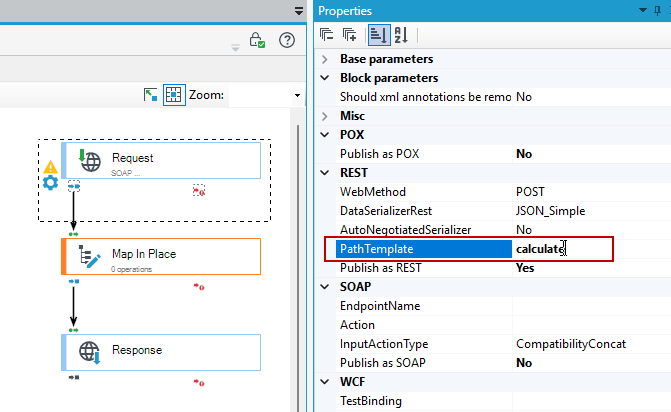This screenshot has height=412, width=671.
Task: Toggle the grid snap icon beside Zoom
Action: pos(174,95)
